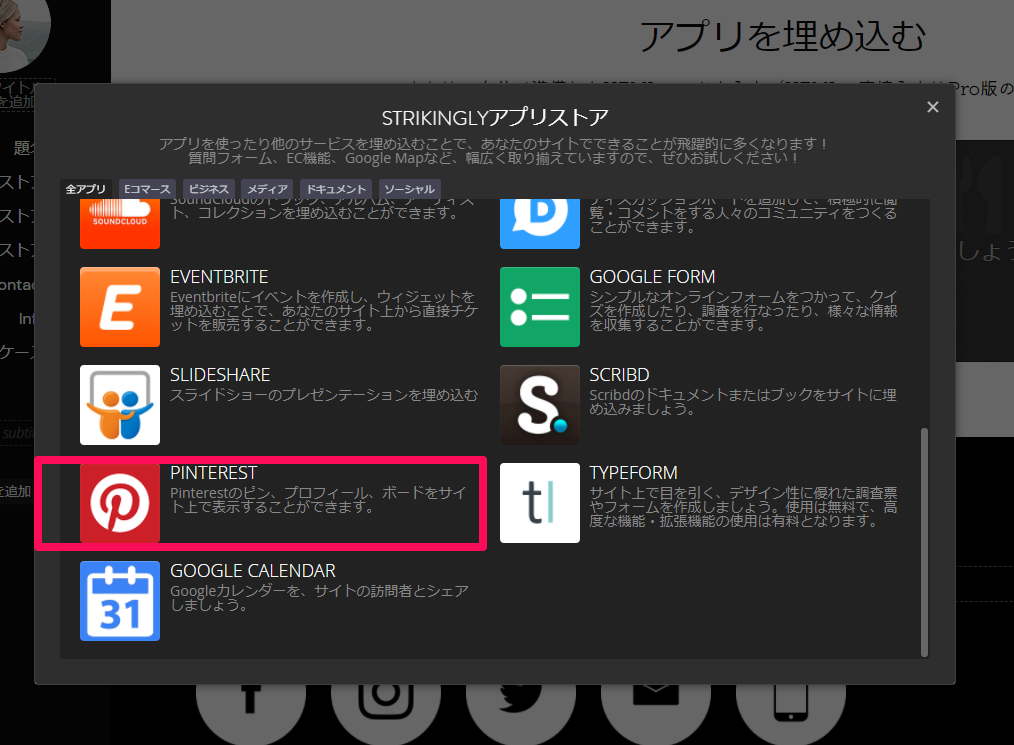Click the Google Form description text
This screenshot has width=1014, height=745.
pyautogui.click(x=743, y=311)
